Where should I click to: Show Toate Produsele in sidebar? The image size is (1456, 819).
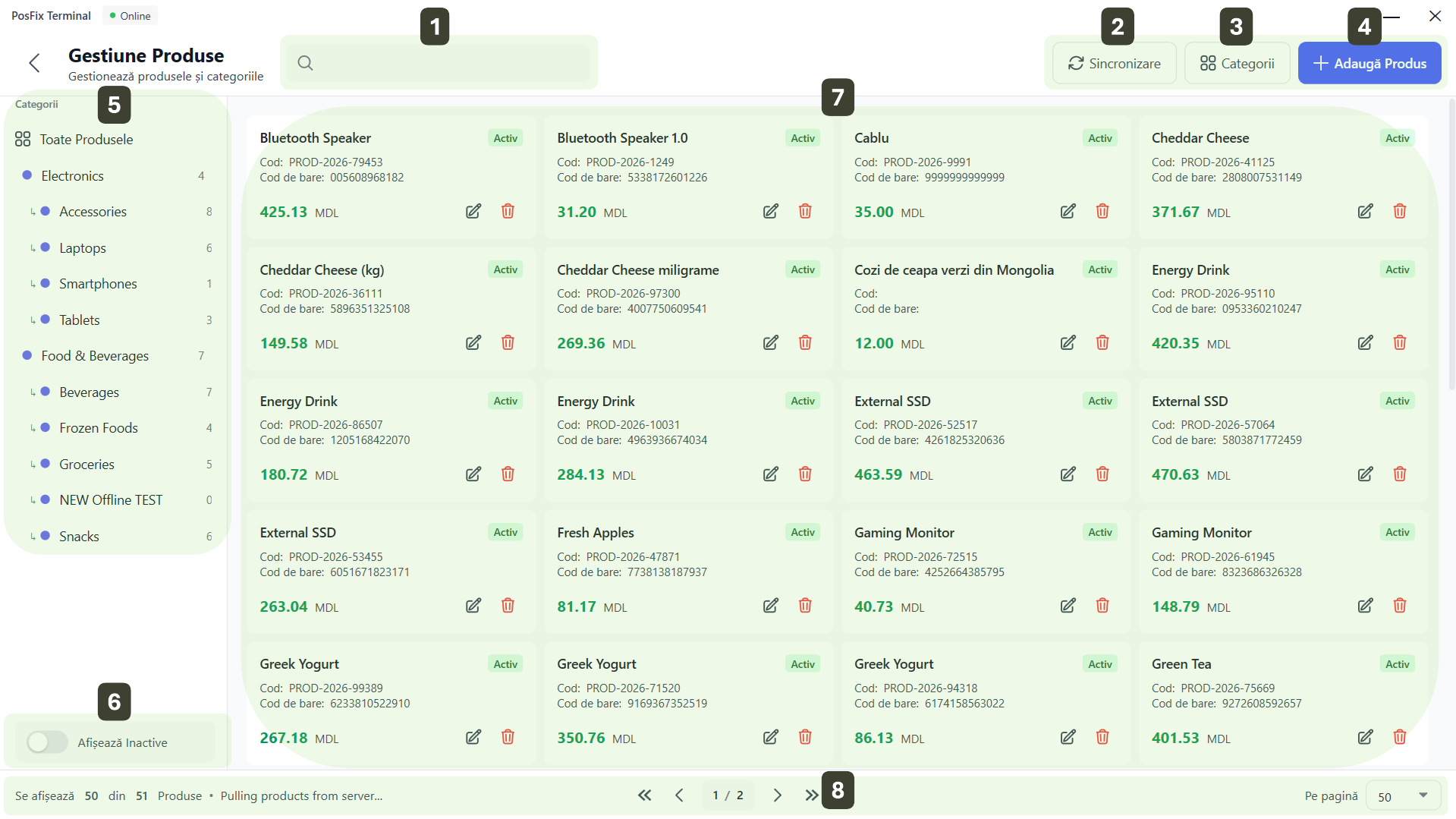(86, 140)
